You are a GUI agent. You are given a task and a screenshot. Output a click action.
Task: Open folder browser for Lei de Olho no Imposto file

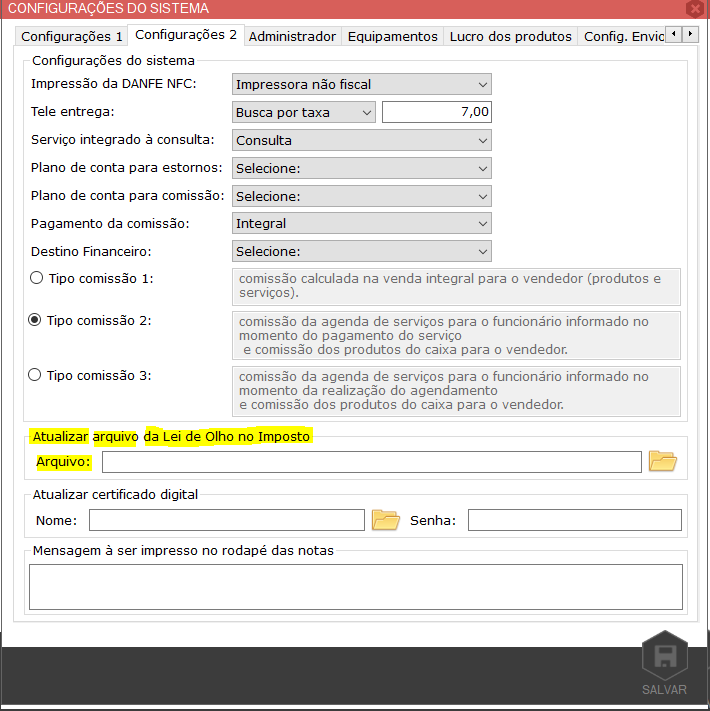pos(662,462)
